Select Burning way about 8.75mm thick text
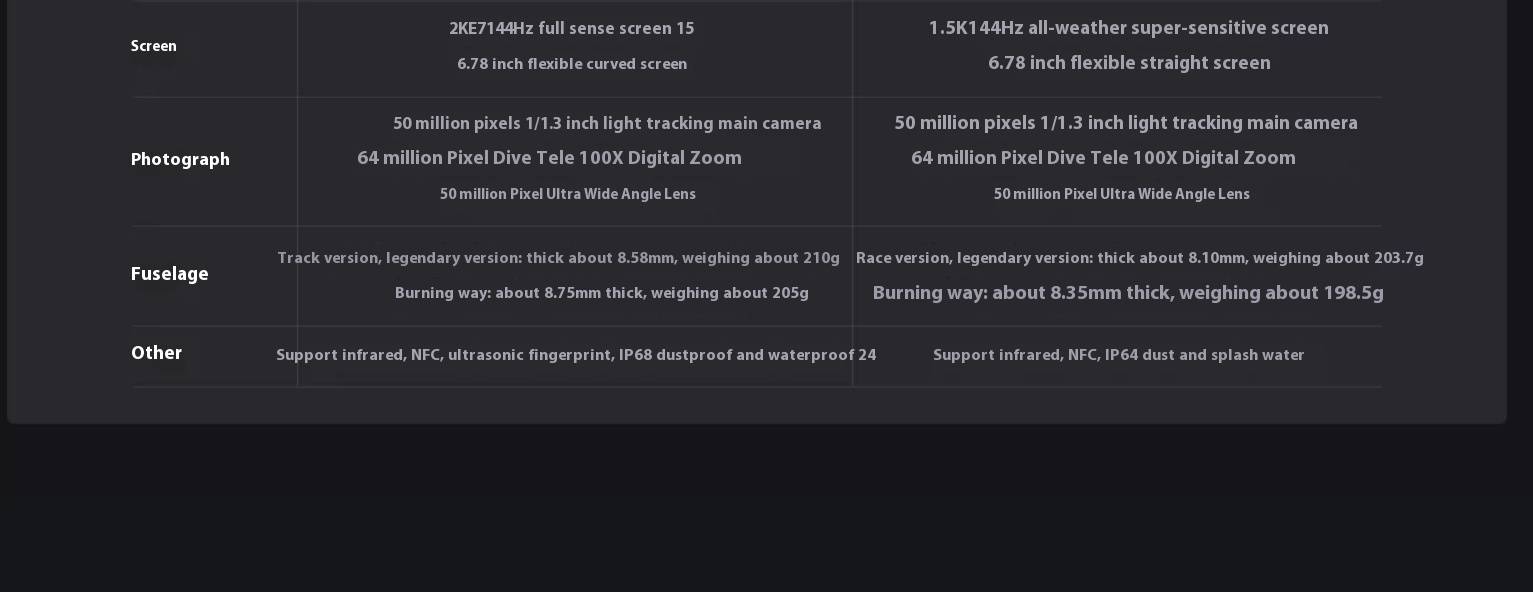The width and height of the screenshot is (1533, 592). (601, 293)
